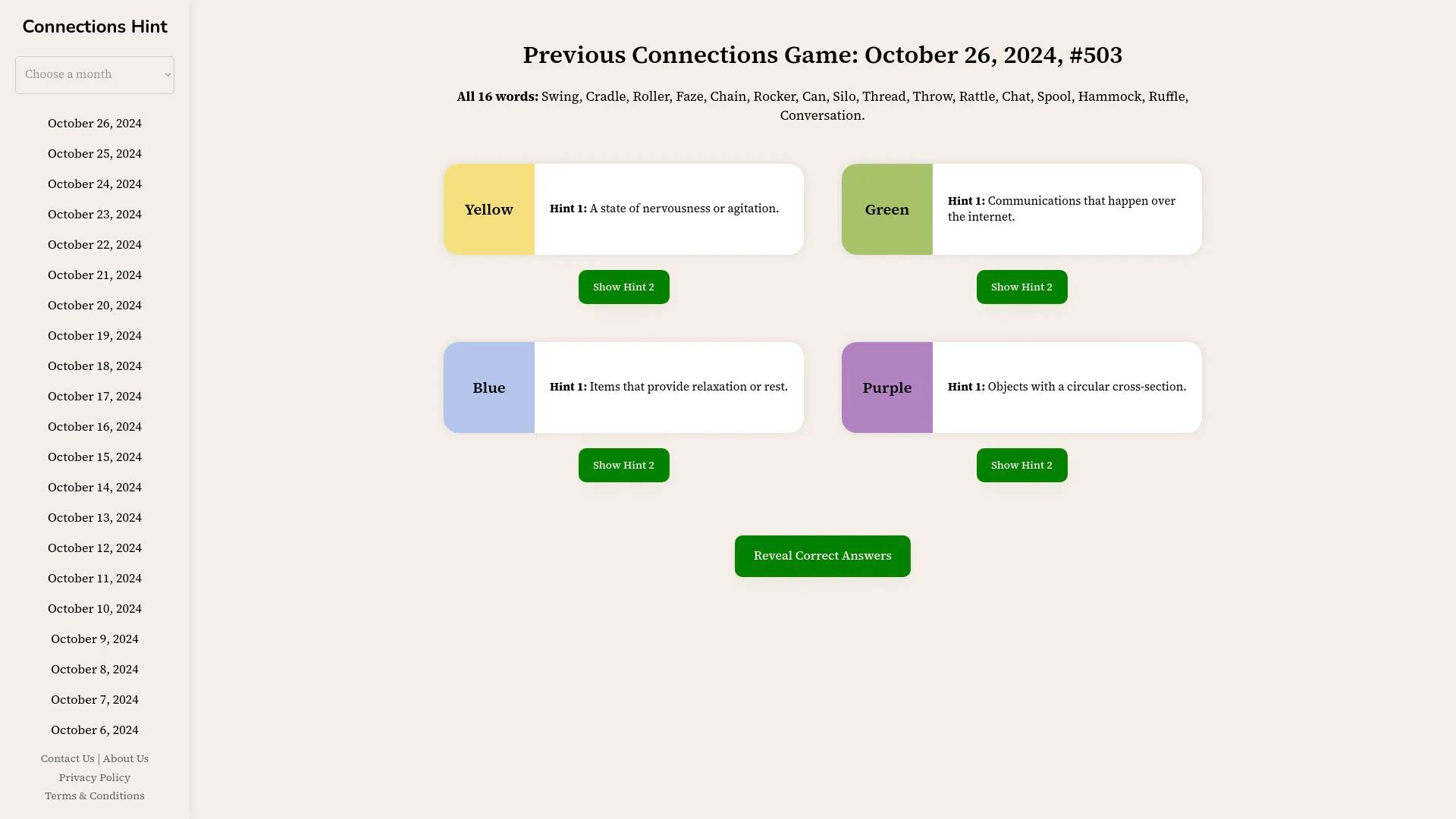This screenshot has width=1456, height=819.
Task: Reveal Correct Answers for puzzle #503
Action: tap(822, 556)
